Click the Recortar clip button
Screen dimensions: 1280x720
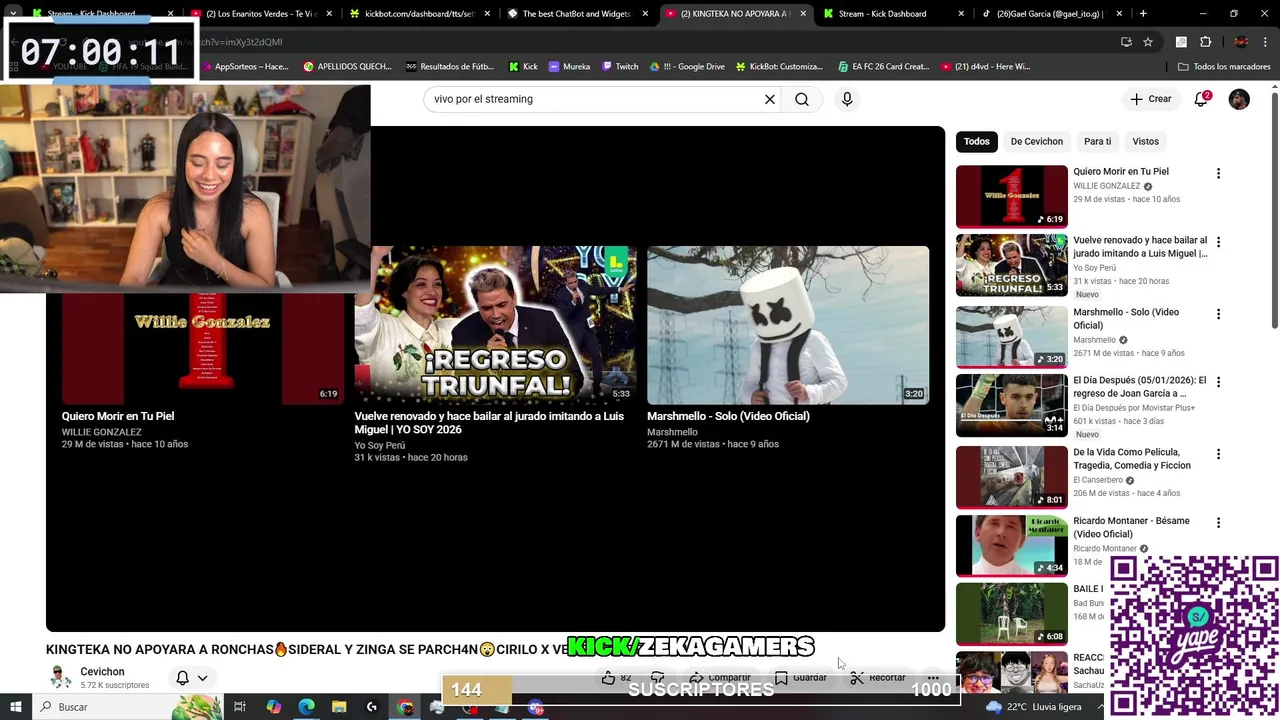point(878,678)
